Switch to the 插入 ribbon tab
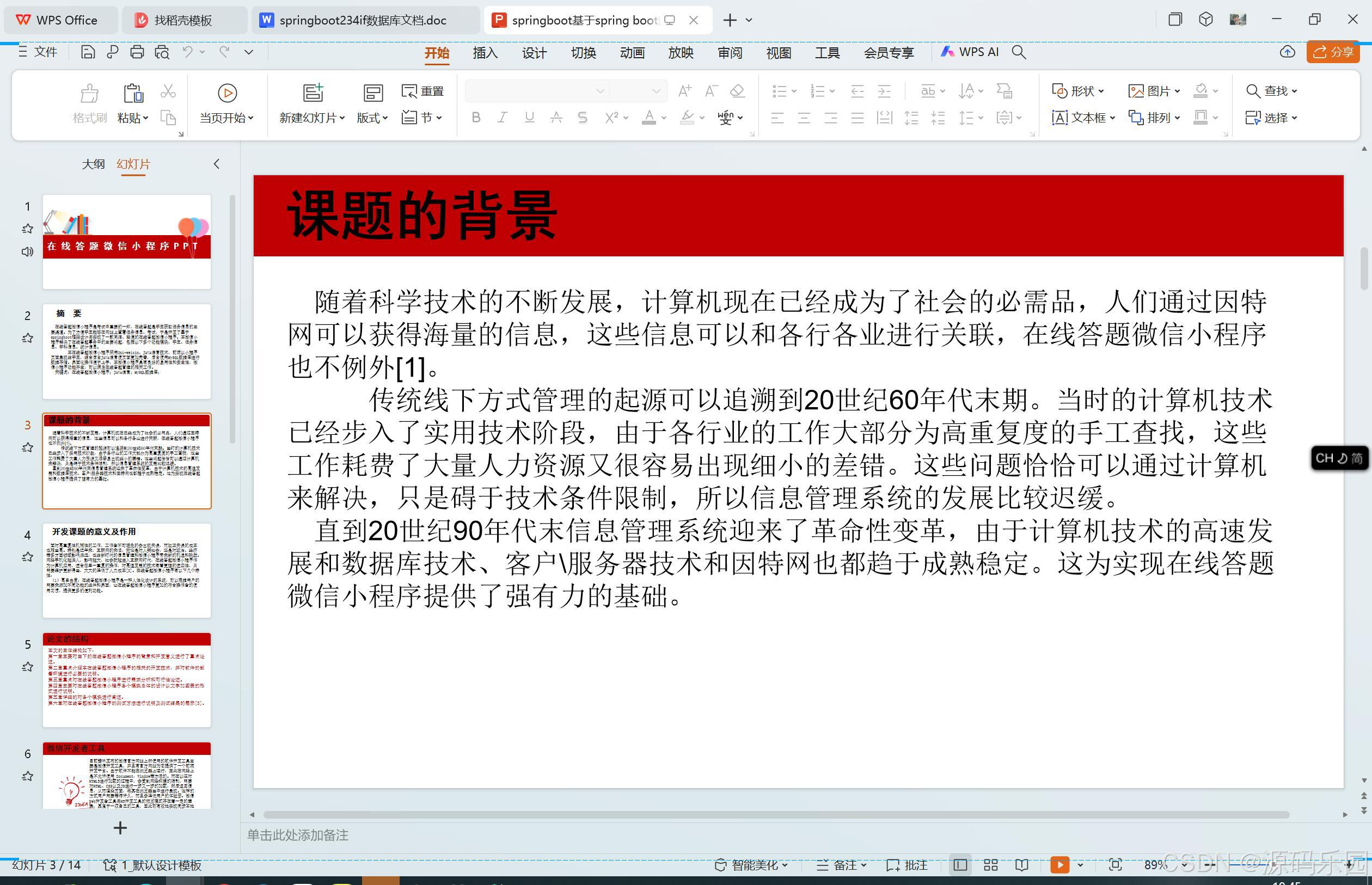This screenshot has width=1372, height=885. [x=485, y=52]
